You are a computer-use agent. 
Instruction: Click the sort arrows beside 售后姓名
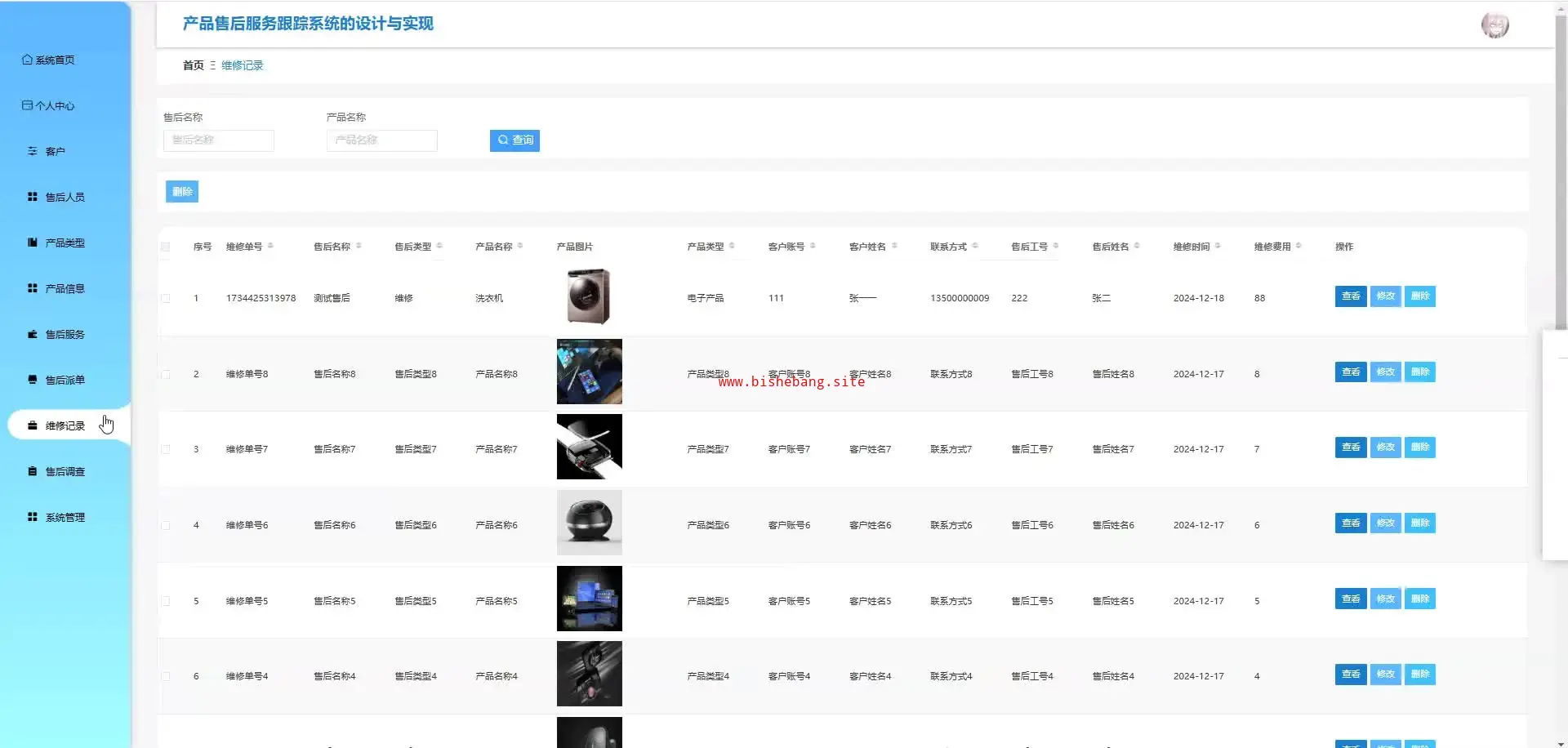tap(1137, 246)
